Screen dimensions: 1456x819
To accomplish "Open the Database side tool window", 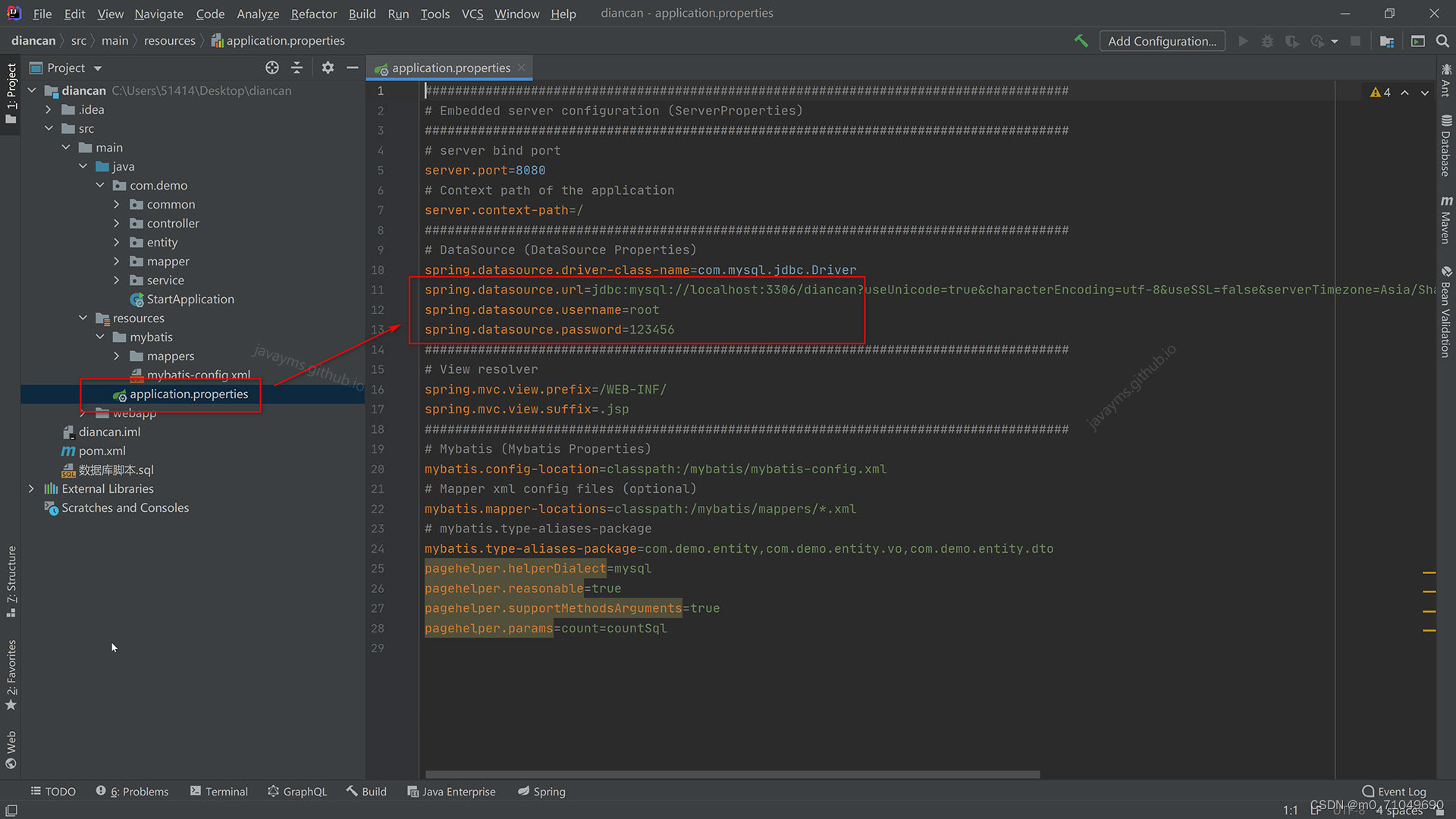I will point(1446,146).
